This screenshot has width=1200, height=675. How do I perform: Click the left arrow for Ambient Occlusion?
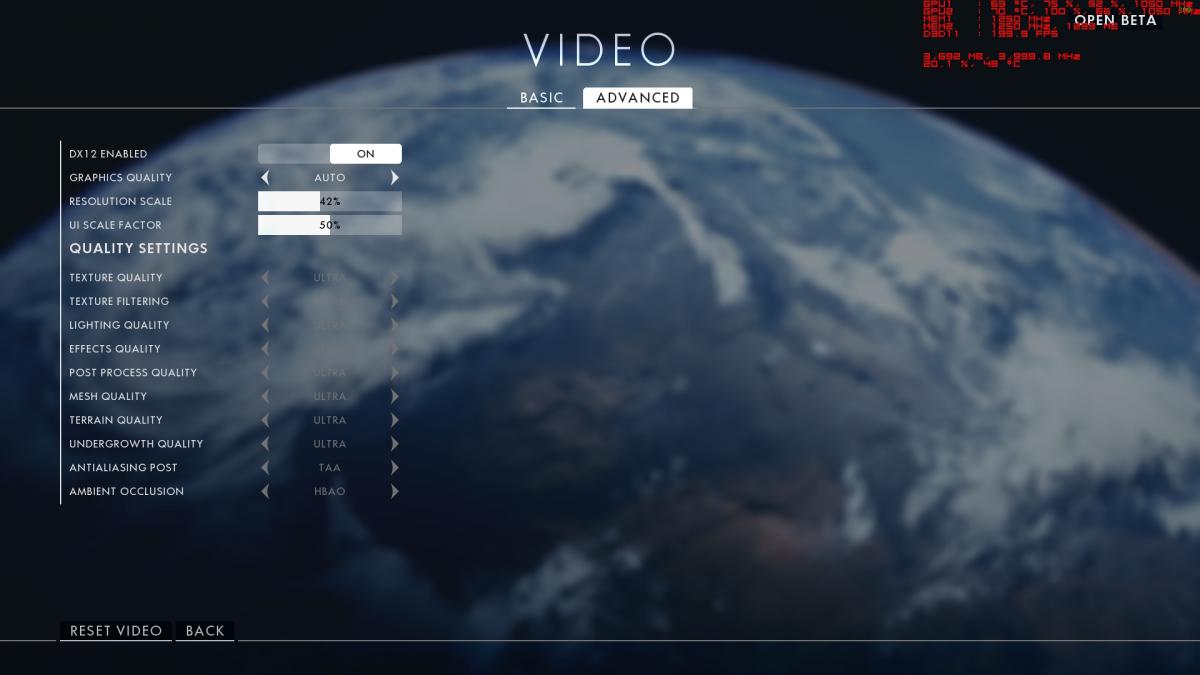(265, 491)
